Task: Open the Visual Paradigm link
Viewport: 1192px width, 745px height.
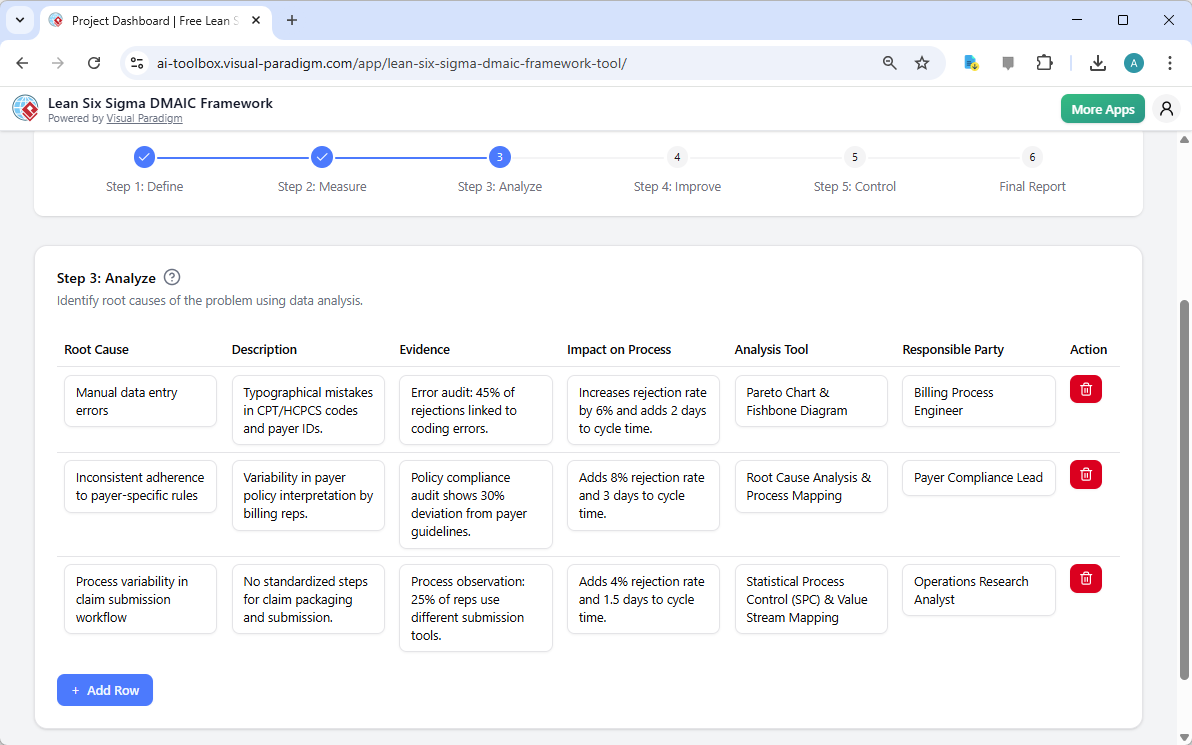Action: coord(144,118)
